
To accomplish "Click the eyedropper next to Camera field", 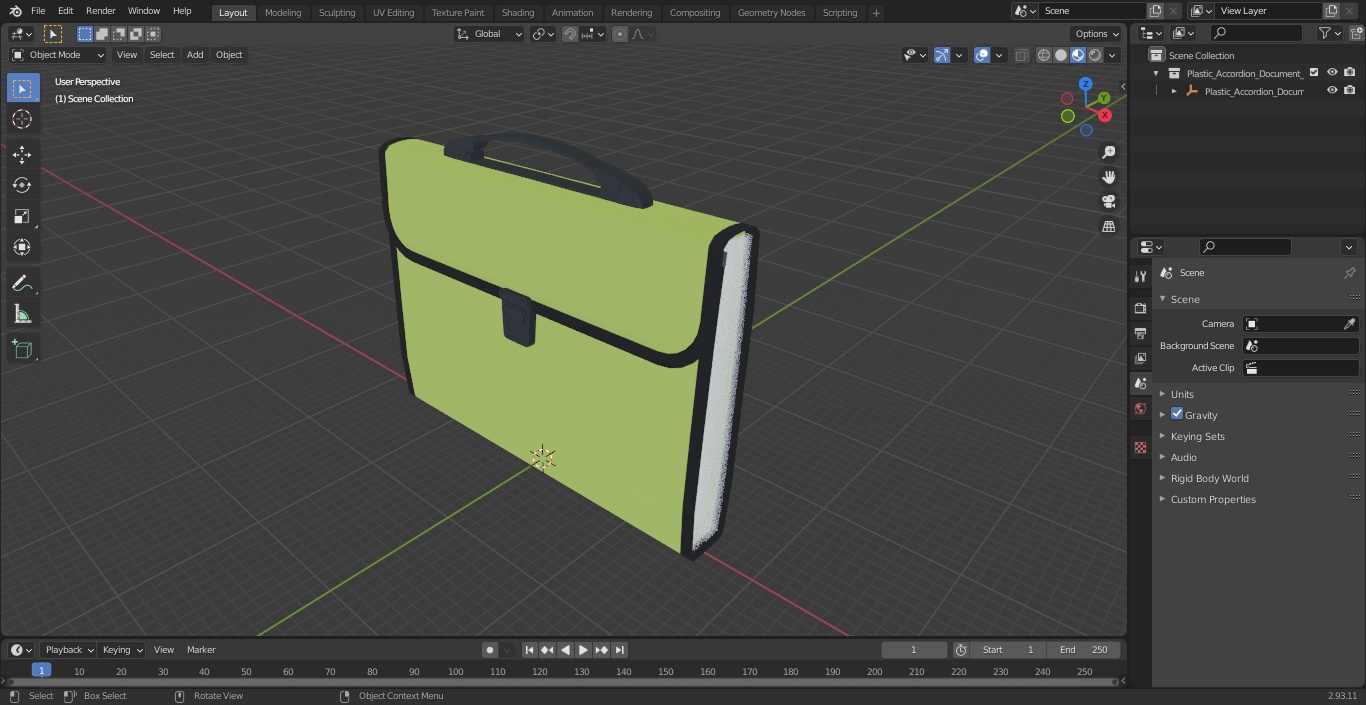I will pyautogui.click(x=1349, y=324).
